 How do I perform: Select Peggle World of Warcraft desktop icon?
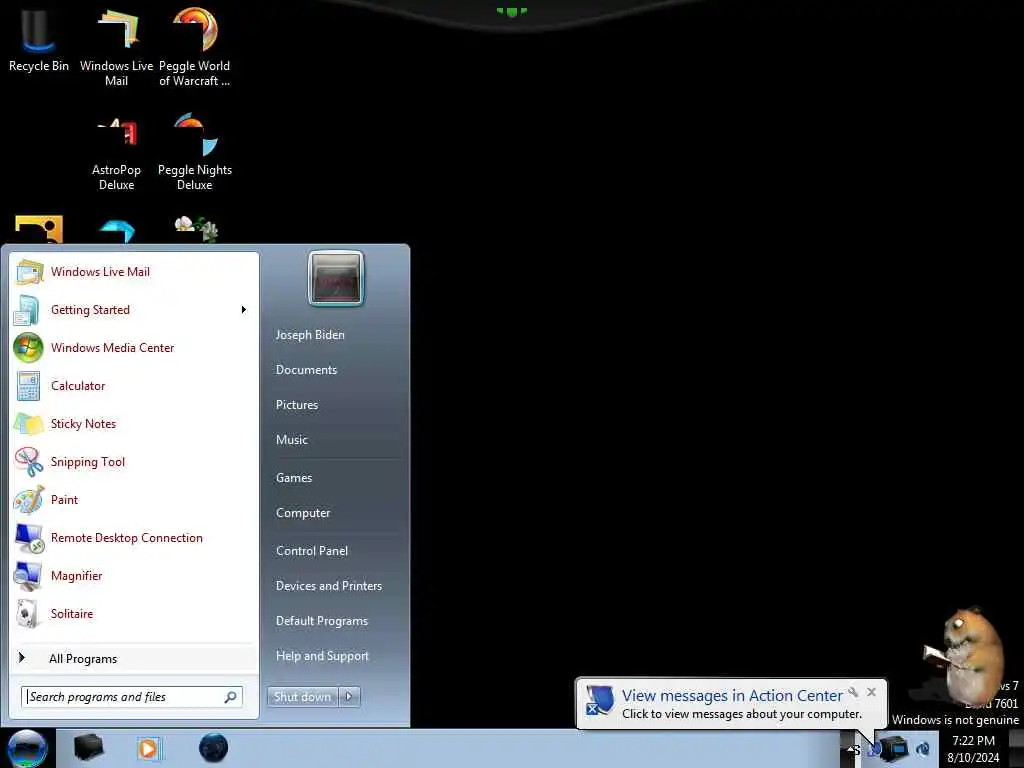pyautogui.click(x=195, y=47)
